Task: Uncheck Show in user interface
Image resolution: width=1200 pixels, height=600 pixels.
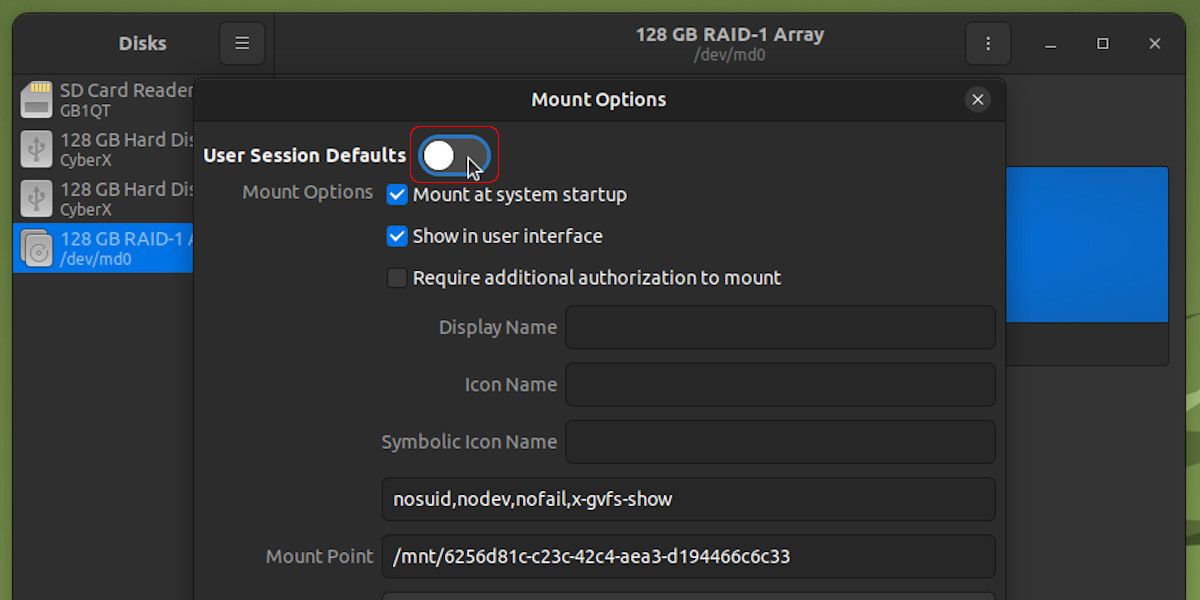Action: tap(397, 236)
